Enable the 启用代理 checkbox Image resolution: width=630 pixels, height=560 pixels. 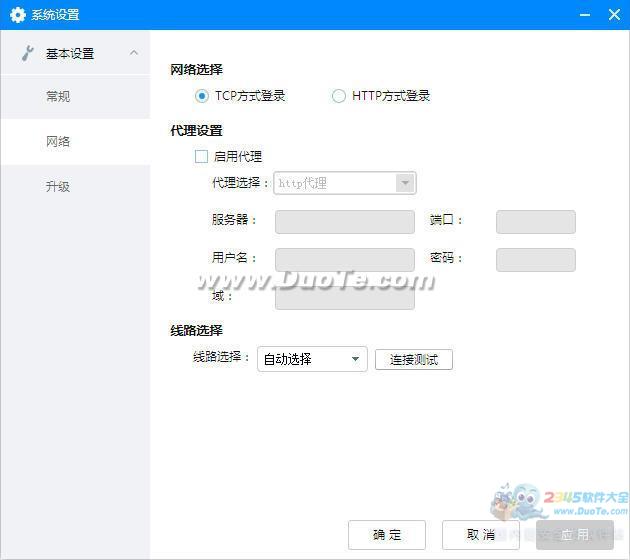point(201,156)
